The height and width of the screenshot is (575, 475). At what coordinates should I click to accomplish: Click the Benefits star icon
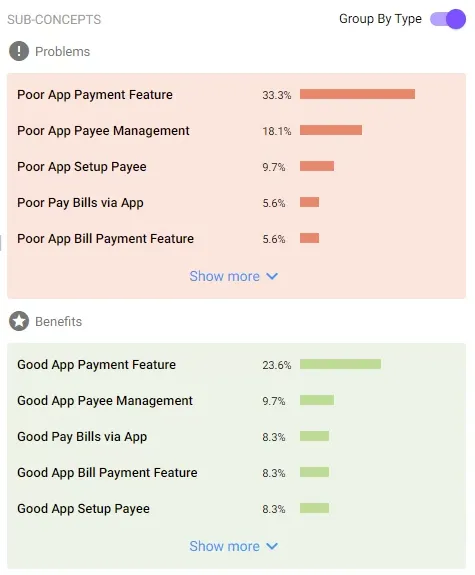tap(19, 321)
